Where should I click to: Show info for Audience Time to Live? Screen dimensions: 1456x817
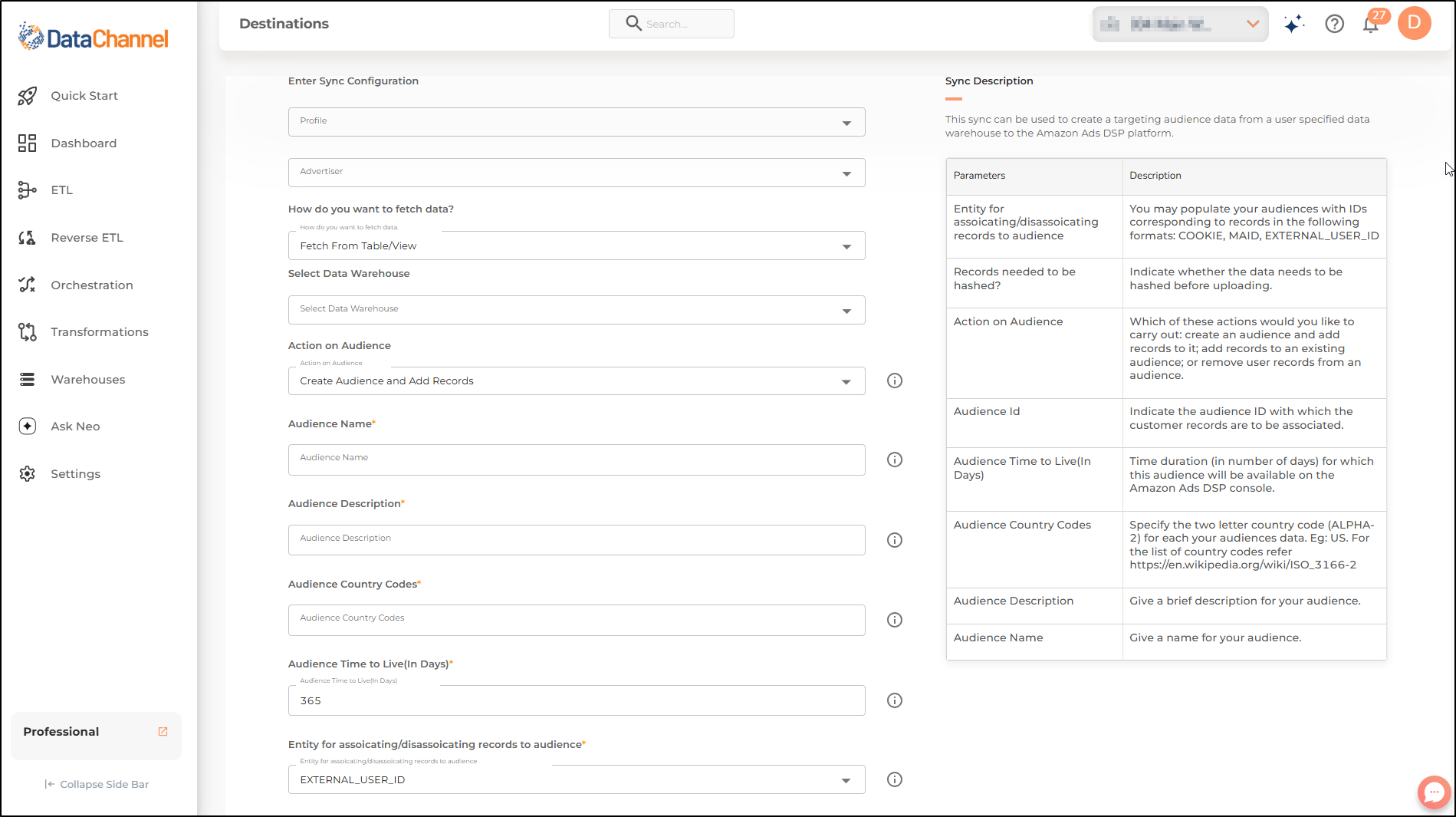[x=895, y=700]
